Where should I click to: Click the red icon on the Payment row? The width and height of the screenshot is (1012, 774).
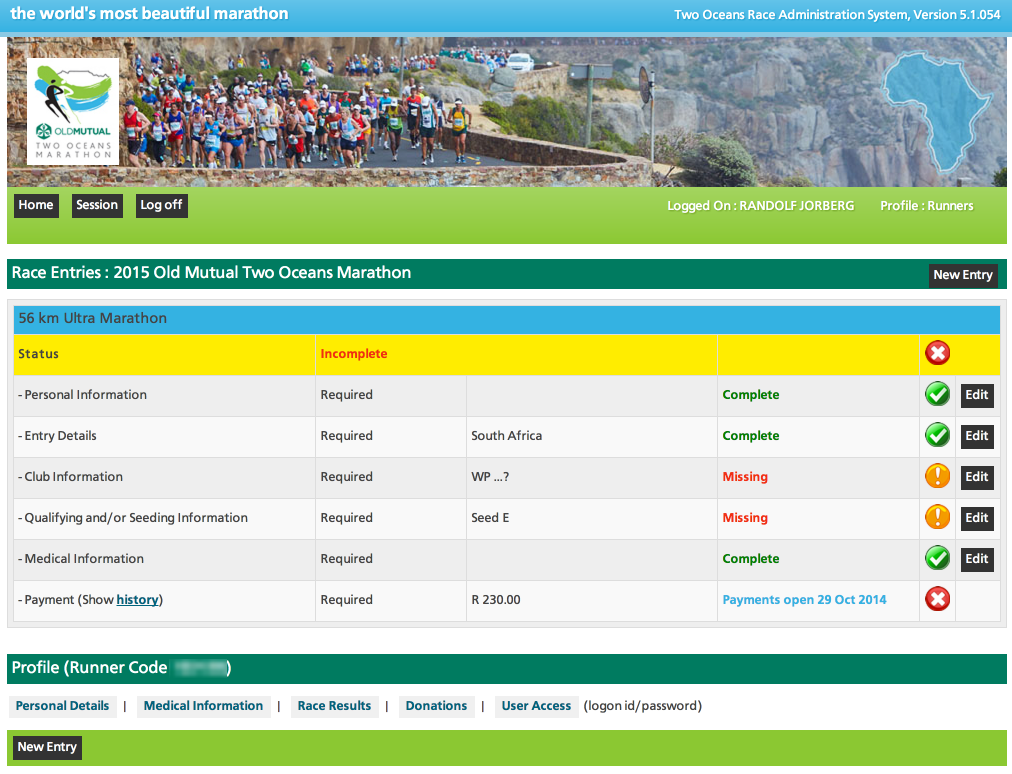pyautogui.click(x=937, y=599)
